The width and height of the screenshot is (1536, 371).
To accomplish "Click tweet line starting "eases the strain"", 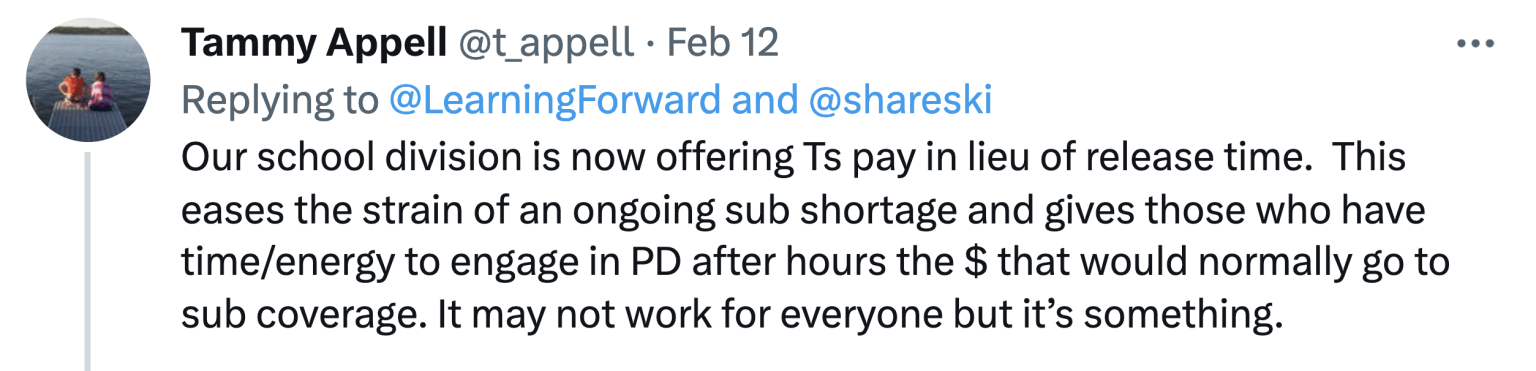I will pyautogui.click(x=803, y=212).
